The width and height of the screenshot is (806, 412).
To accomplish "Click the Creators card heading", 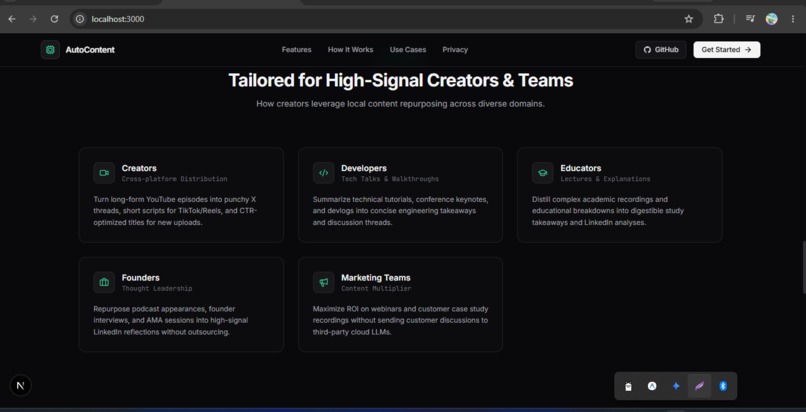I will [x=139, y=168].
